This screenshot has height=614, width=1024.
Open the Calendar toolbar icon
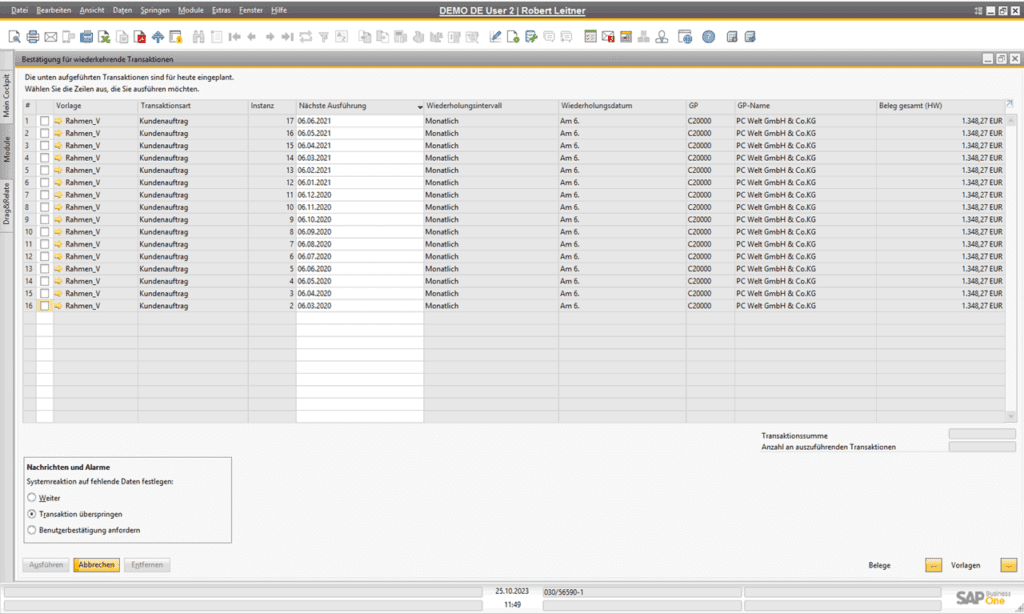626,37
